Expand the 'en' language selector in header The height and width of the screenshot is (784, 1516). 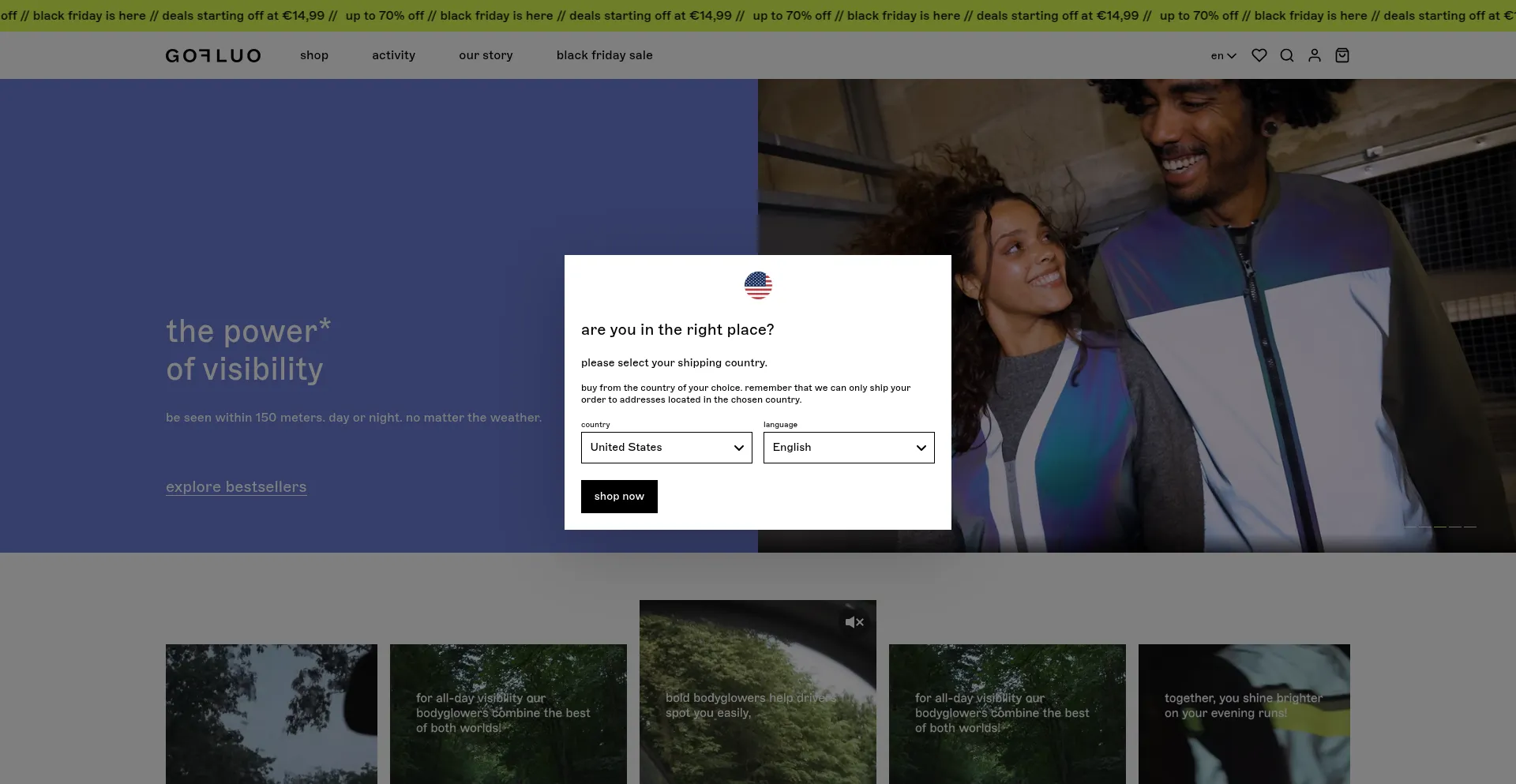pyautogui.click(x=1223, y=56)
